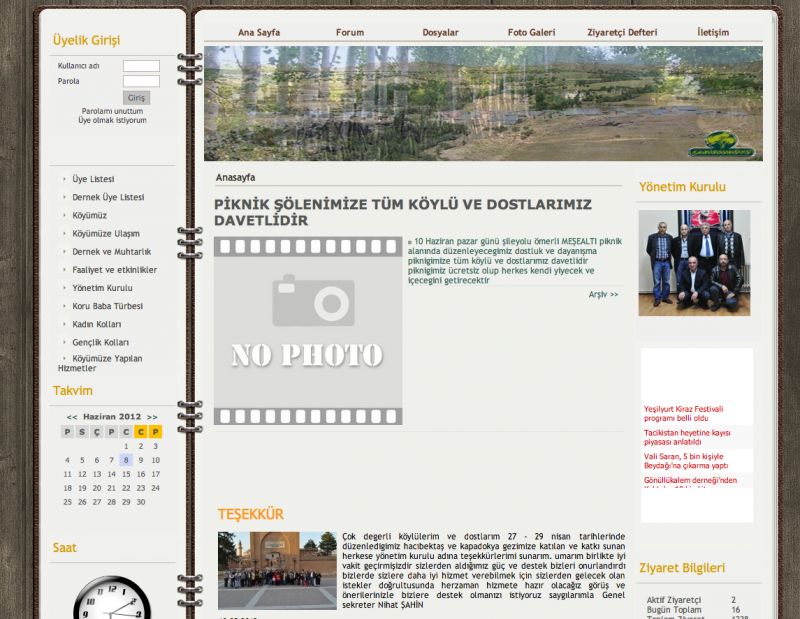Go to next month in calendar

152,417
